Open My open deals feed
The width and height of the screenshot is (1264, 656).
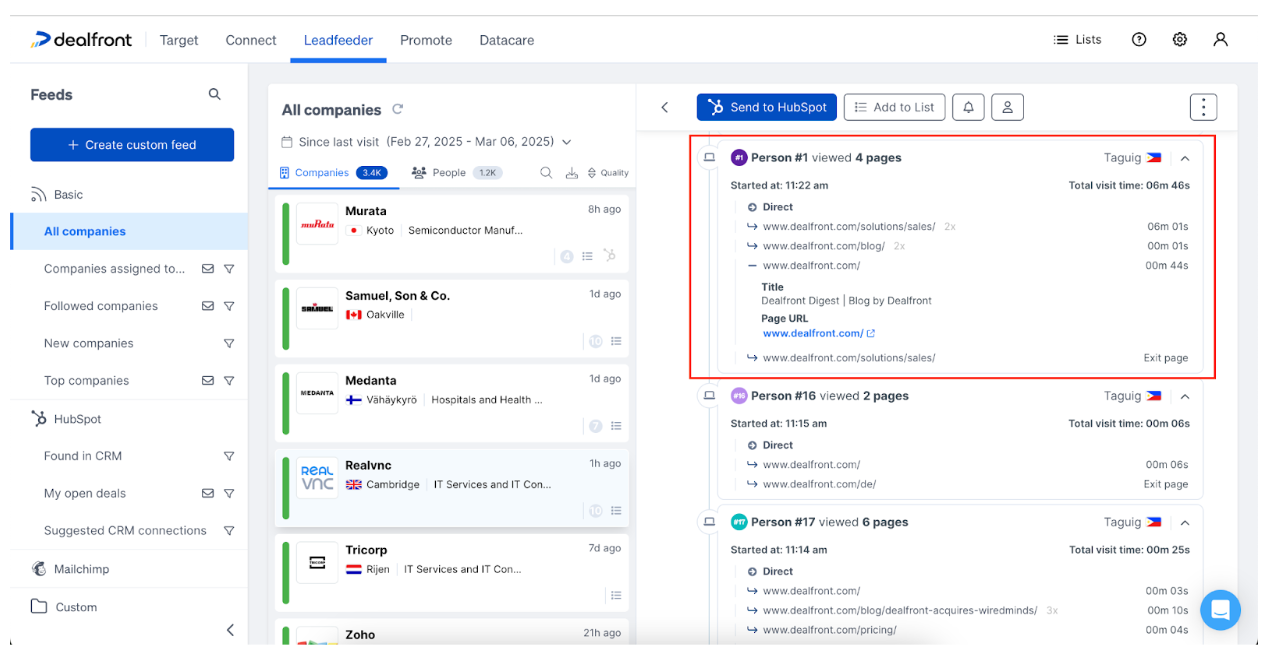[x=85, y=493]
